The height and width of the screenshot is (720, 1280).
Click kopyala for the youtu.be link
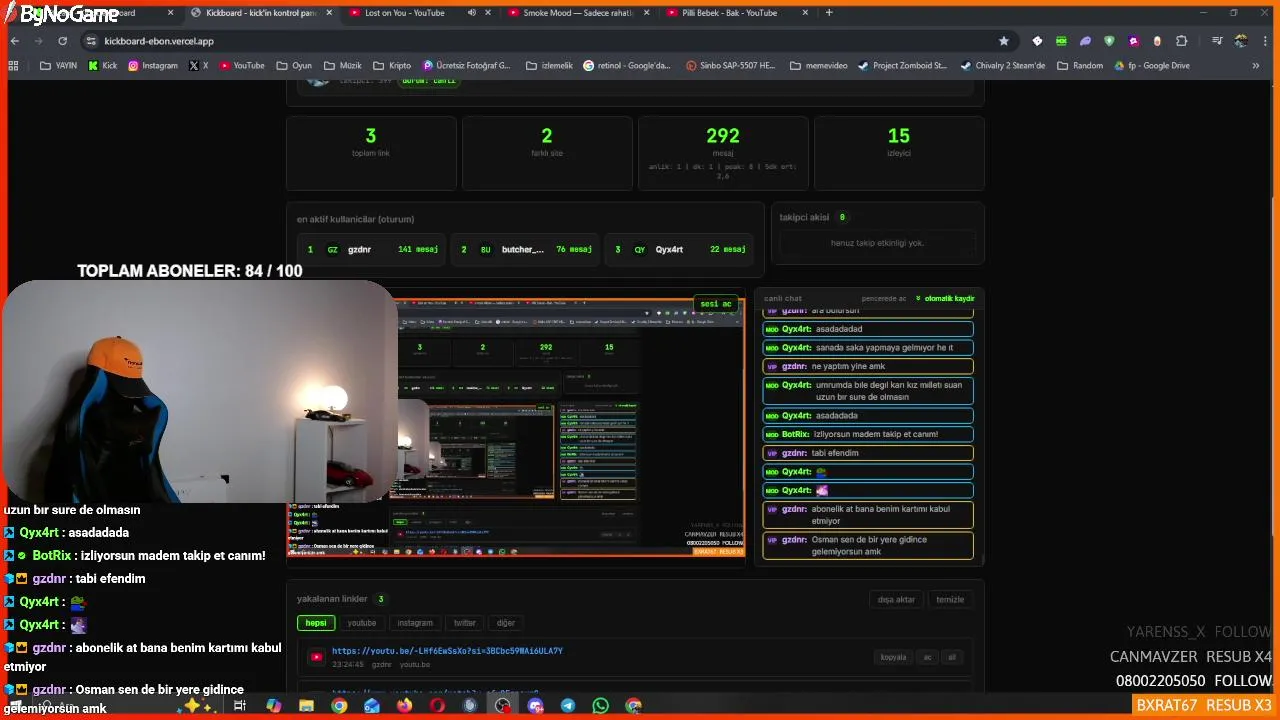[x=893, y=657]
